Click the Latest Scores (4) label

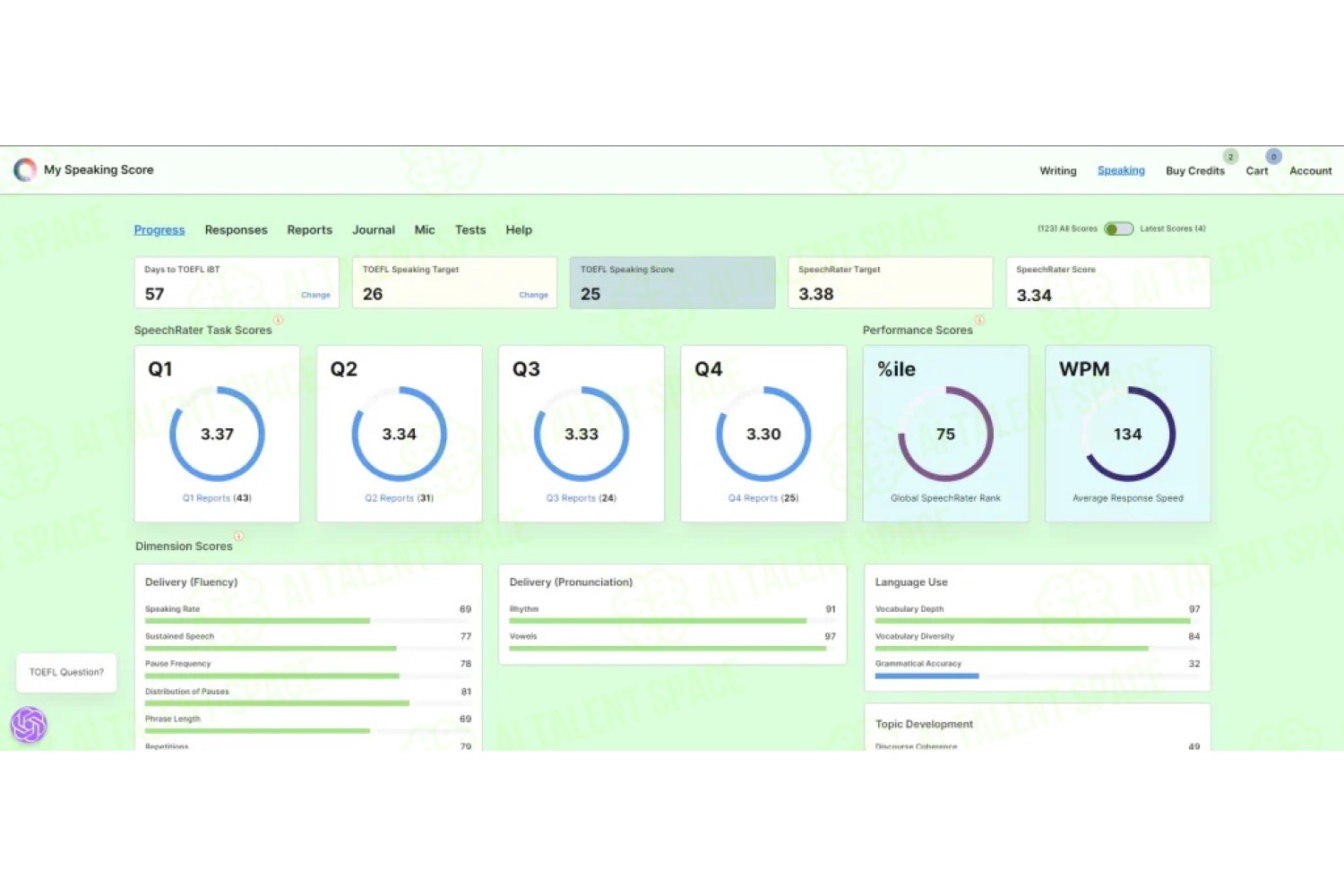pos(1173,228)
